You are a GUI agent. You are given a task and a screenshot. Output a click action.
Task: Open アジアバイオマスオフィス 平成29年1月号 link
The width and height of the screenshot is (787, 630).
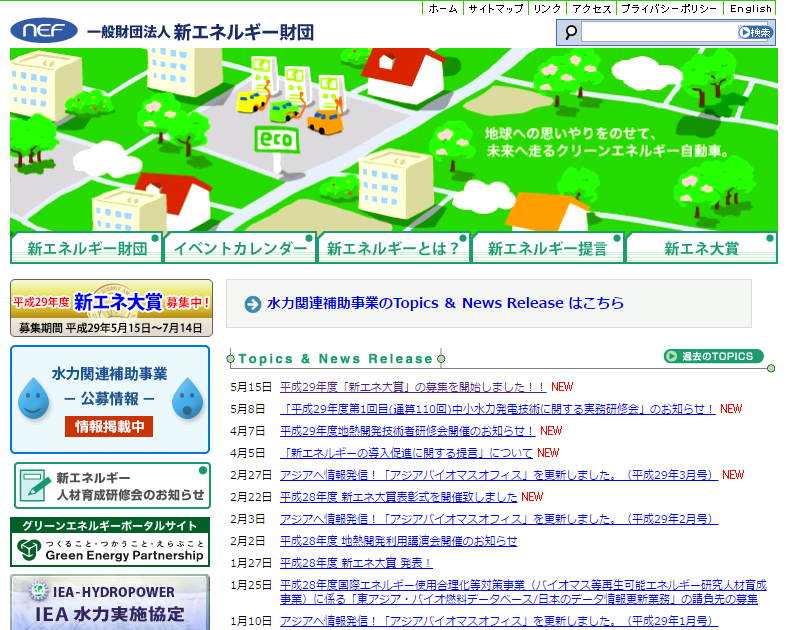tap(499, 621)
